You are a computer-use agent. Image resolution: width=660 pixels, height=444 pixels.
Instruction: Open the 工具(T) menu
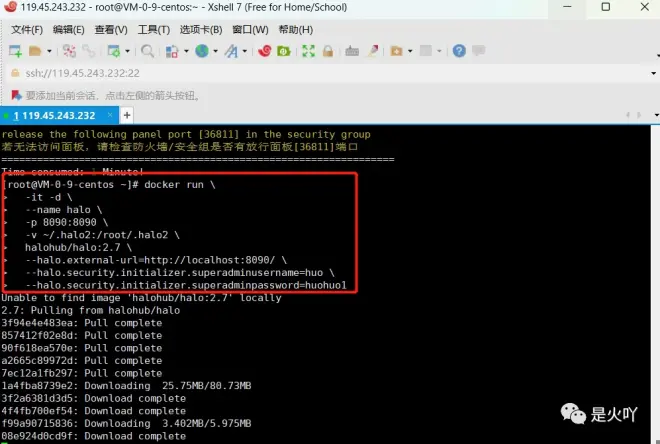(154, 30)
